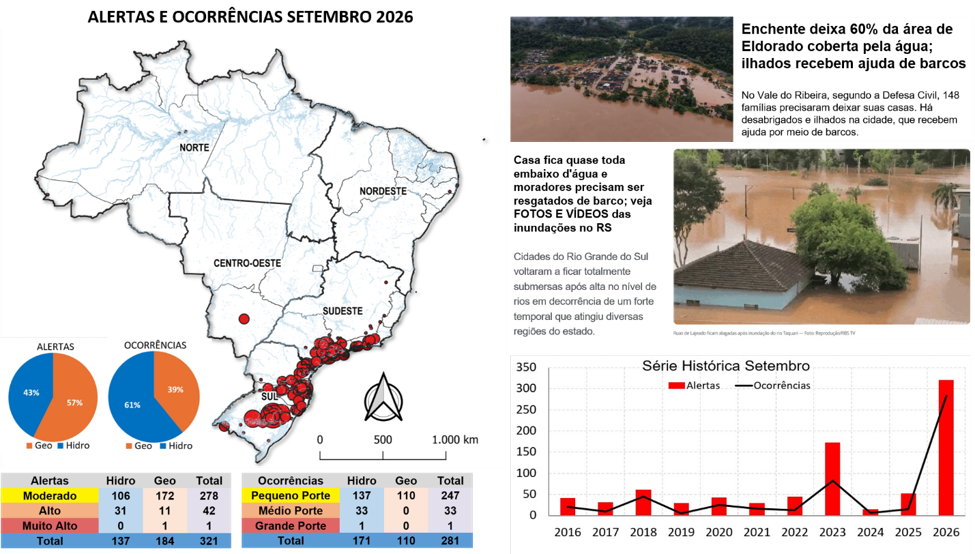
Task: Click the SUDESTE region label
Action: coord(343,310)
